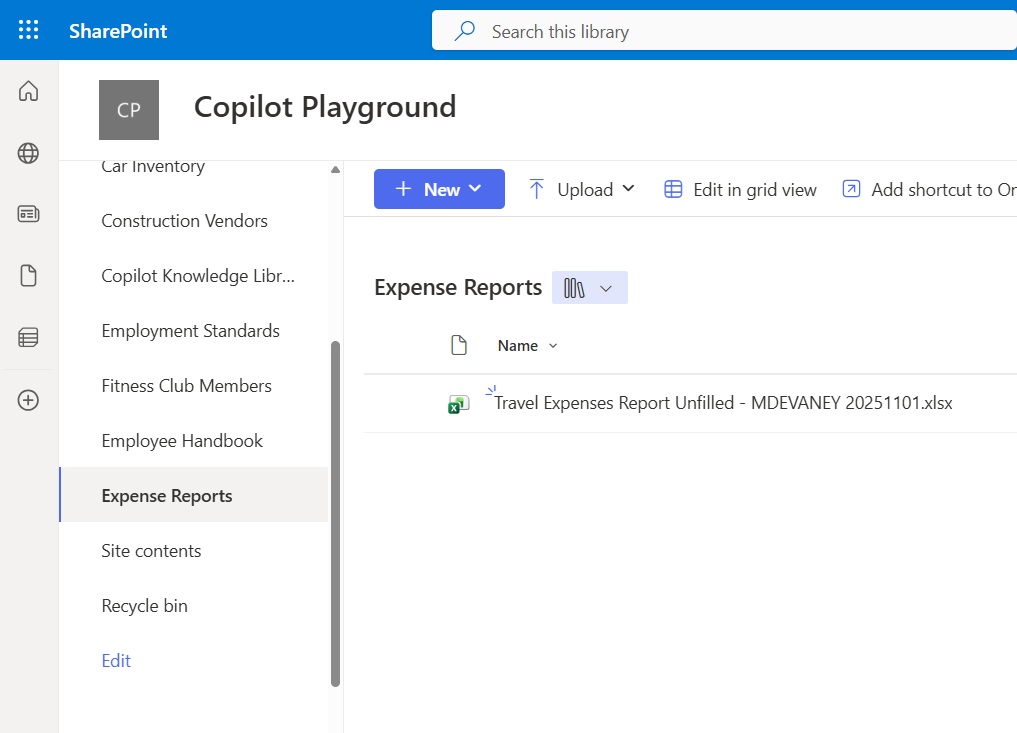Click the Create plus circle icon
This screenshot has height=733, width=1017.
pyautogui.click(x=28, y=400)
